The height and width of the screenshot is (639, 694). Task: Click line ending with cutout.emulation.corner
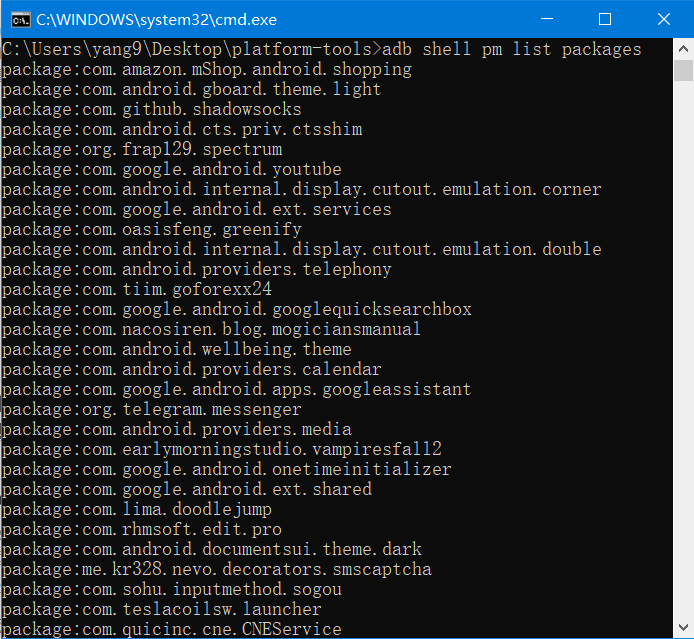click(301, 189)
